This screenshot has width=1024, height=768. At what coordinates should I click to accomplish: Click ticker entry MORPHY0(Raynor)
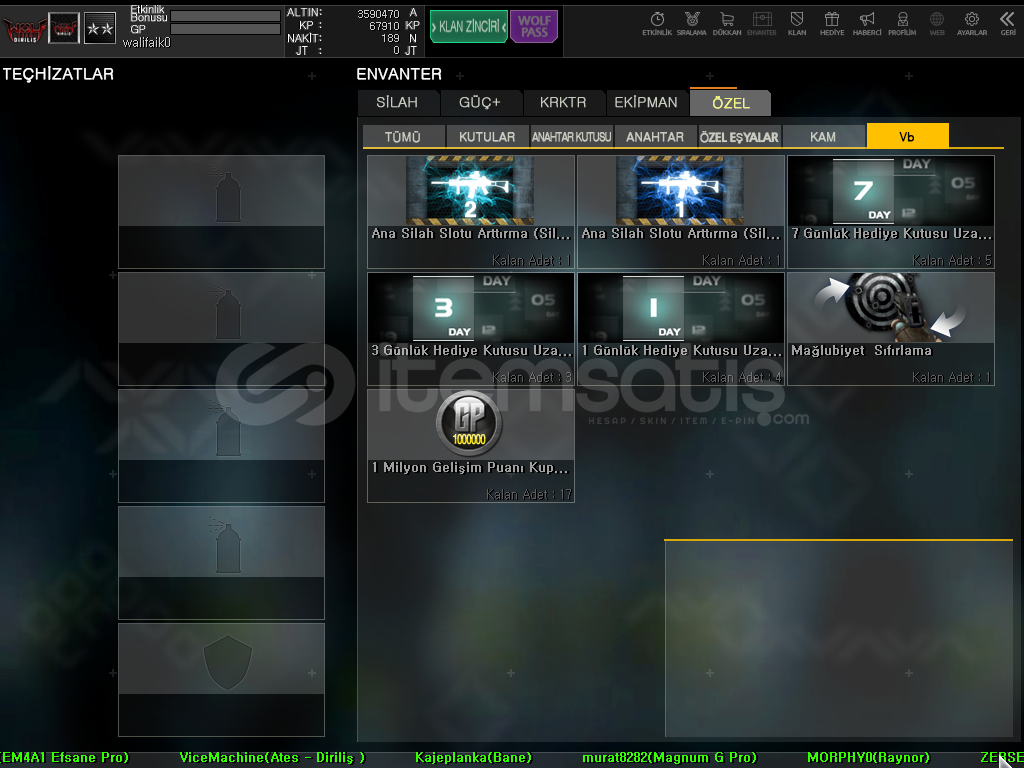(x=869, y=758)
